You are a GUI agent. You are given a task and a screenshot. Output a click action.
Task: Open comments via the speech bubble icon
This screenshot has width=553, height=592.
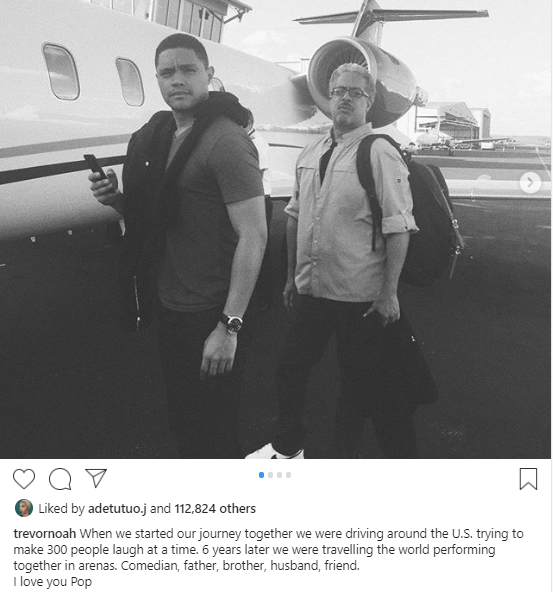pyautogui.click(x=60, y=479)
